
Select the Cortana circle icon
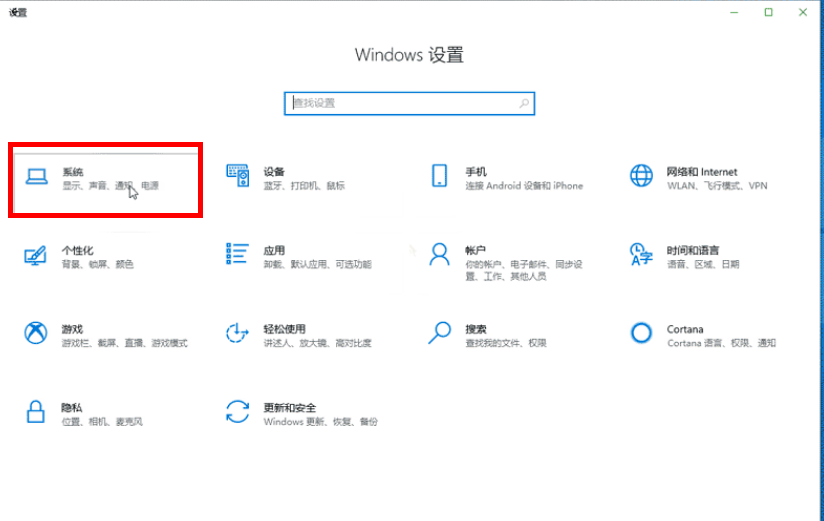point(641,333)
